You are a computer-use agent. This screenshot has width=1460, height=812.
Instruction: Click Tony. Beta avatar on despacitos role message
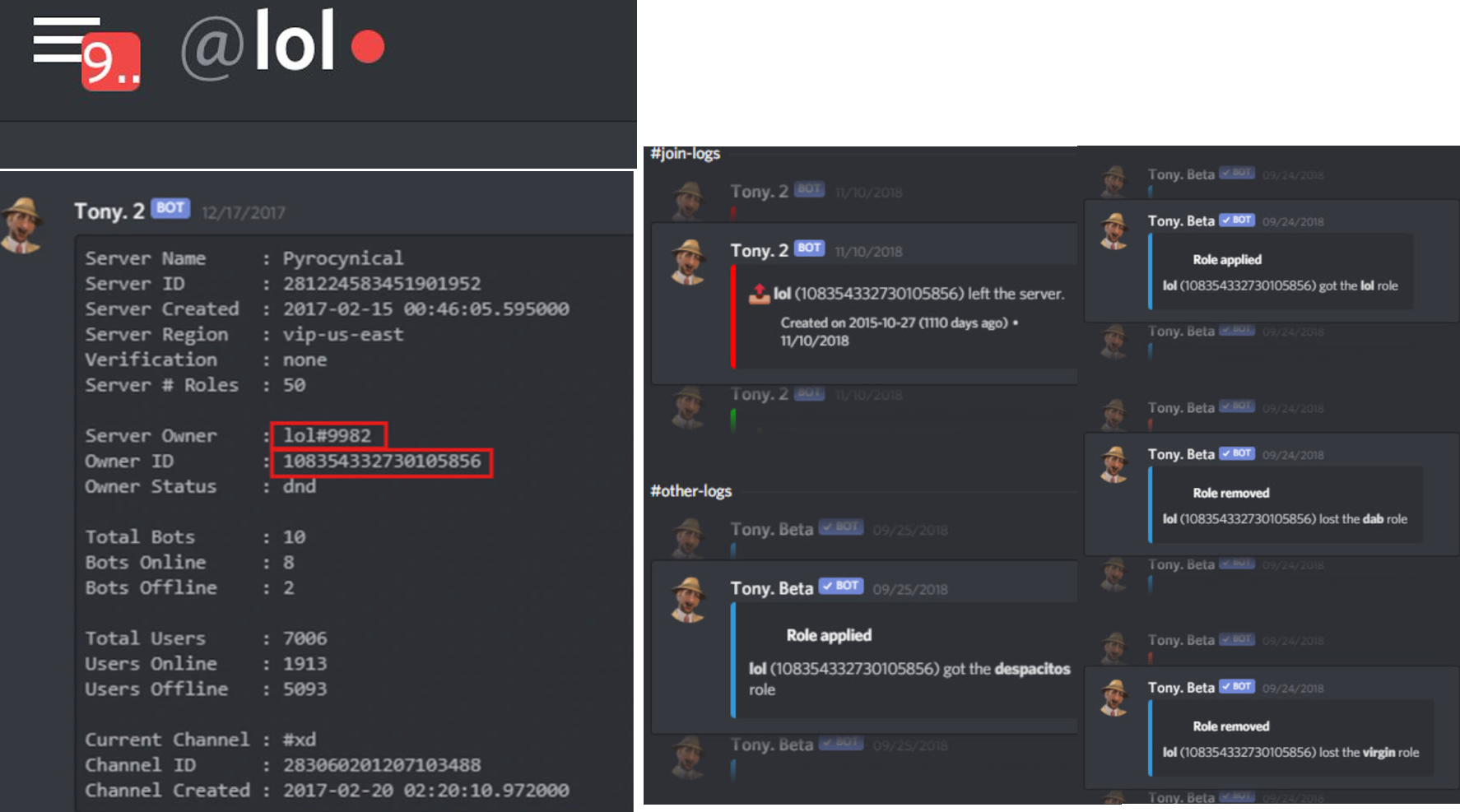[689, 599]
